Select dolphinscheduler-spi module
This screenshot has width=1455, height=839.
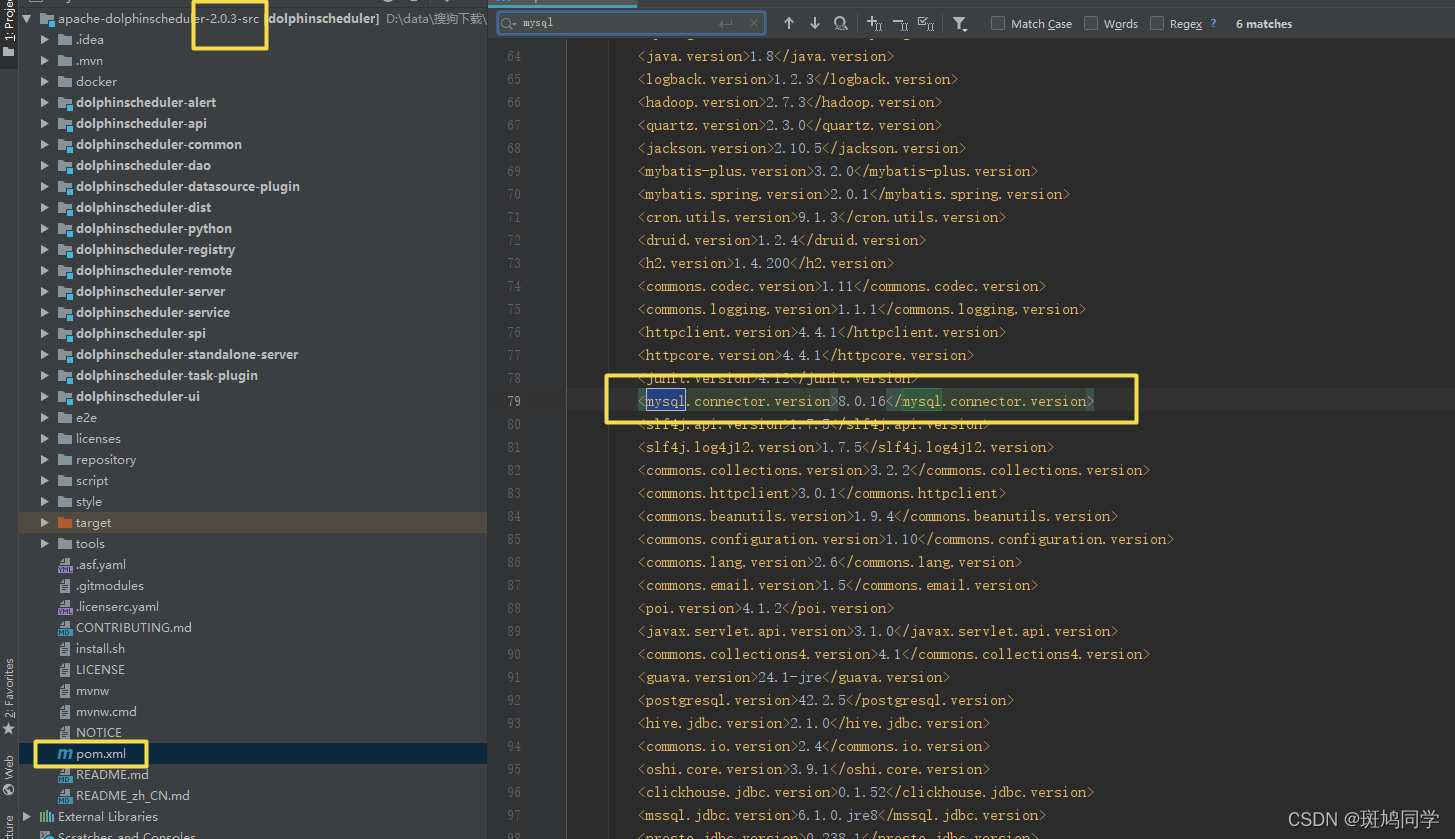click(140, 334)
